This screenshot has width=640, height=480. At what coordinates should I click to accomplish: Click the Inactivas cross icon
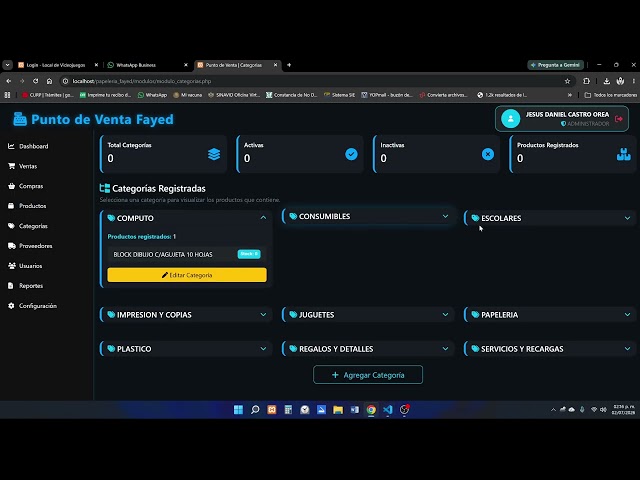click(488, 154)
